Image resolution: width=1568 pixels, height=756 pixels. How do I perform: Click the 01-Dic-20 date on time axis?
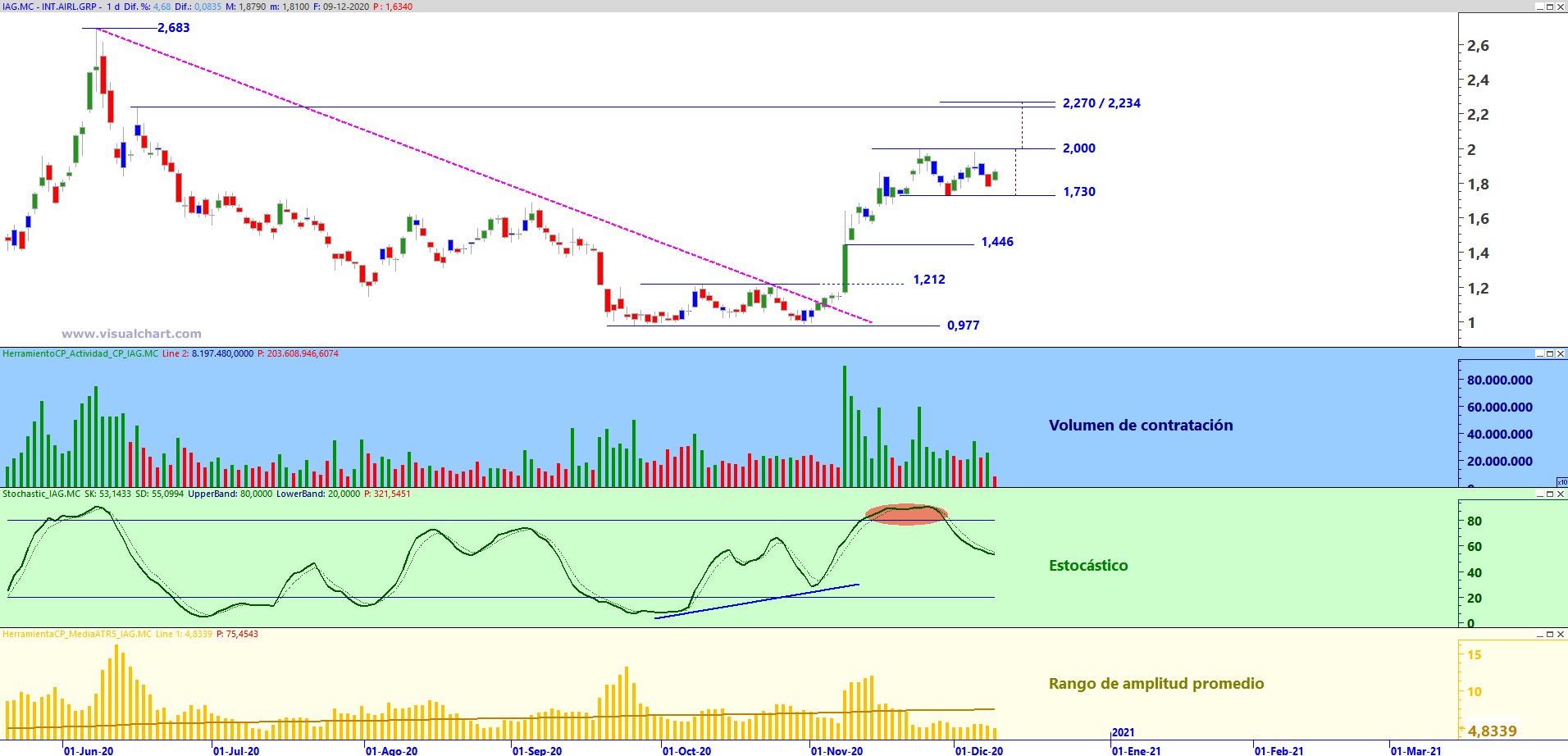[979, 750]
